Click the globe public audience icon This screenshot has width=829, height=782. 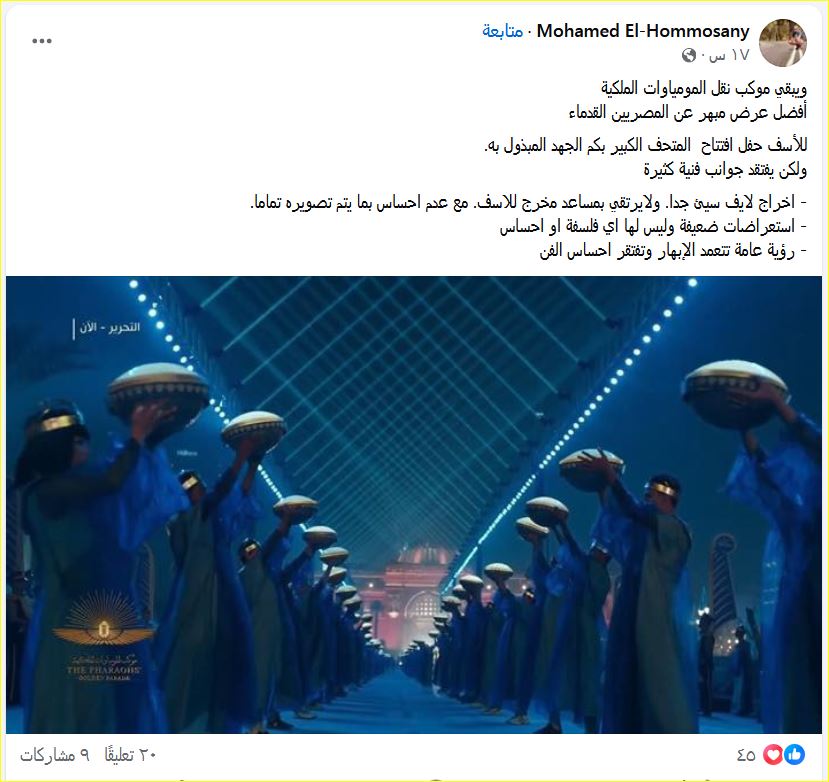pyautogui.click(x=688, y=55)
